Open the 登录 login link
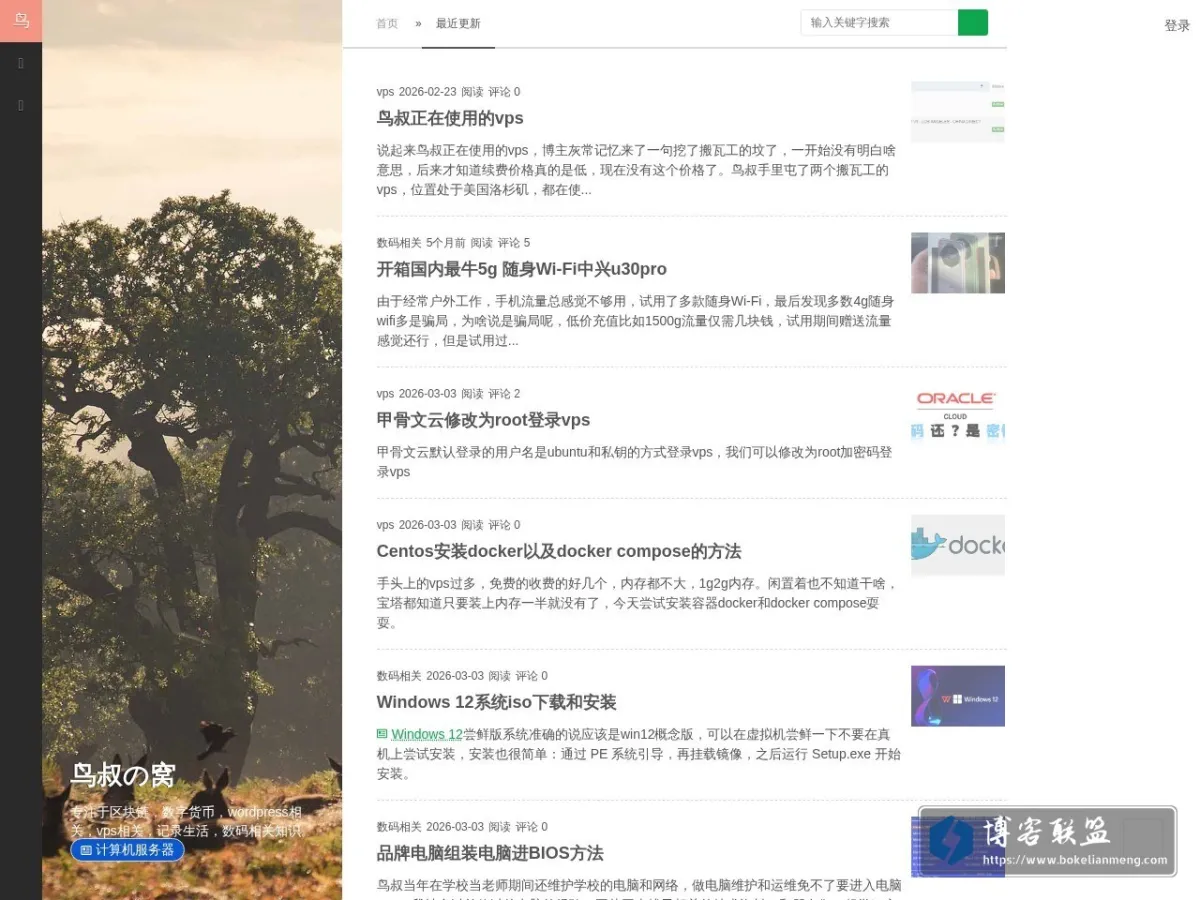This screenshot has height=900, width=1200. (1177, 26)
